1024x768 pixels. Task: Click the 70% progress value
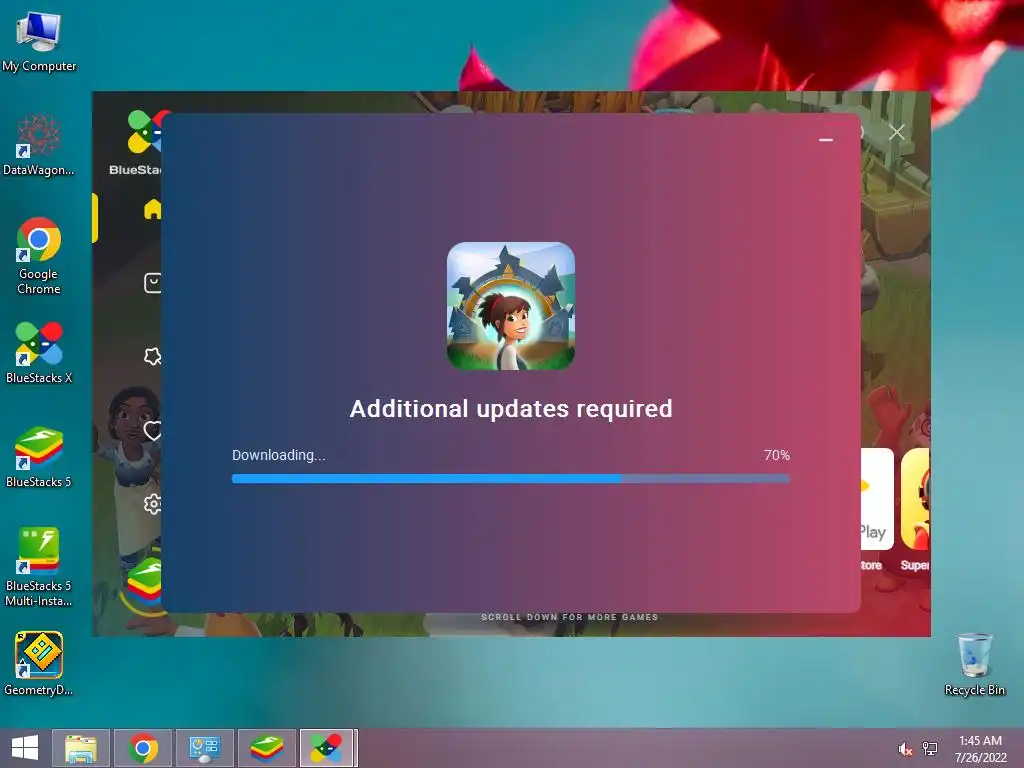pyautogui.click(x=776, y=455)
